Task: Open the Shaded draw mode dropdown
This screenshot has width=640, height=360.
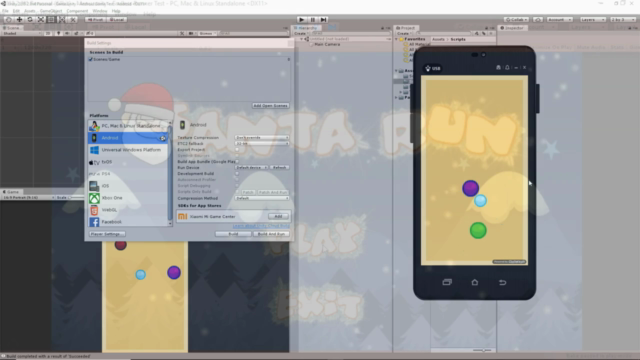Action: coord(21,33)
